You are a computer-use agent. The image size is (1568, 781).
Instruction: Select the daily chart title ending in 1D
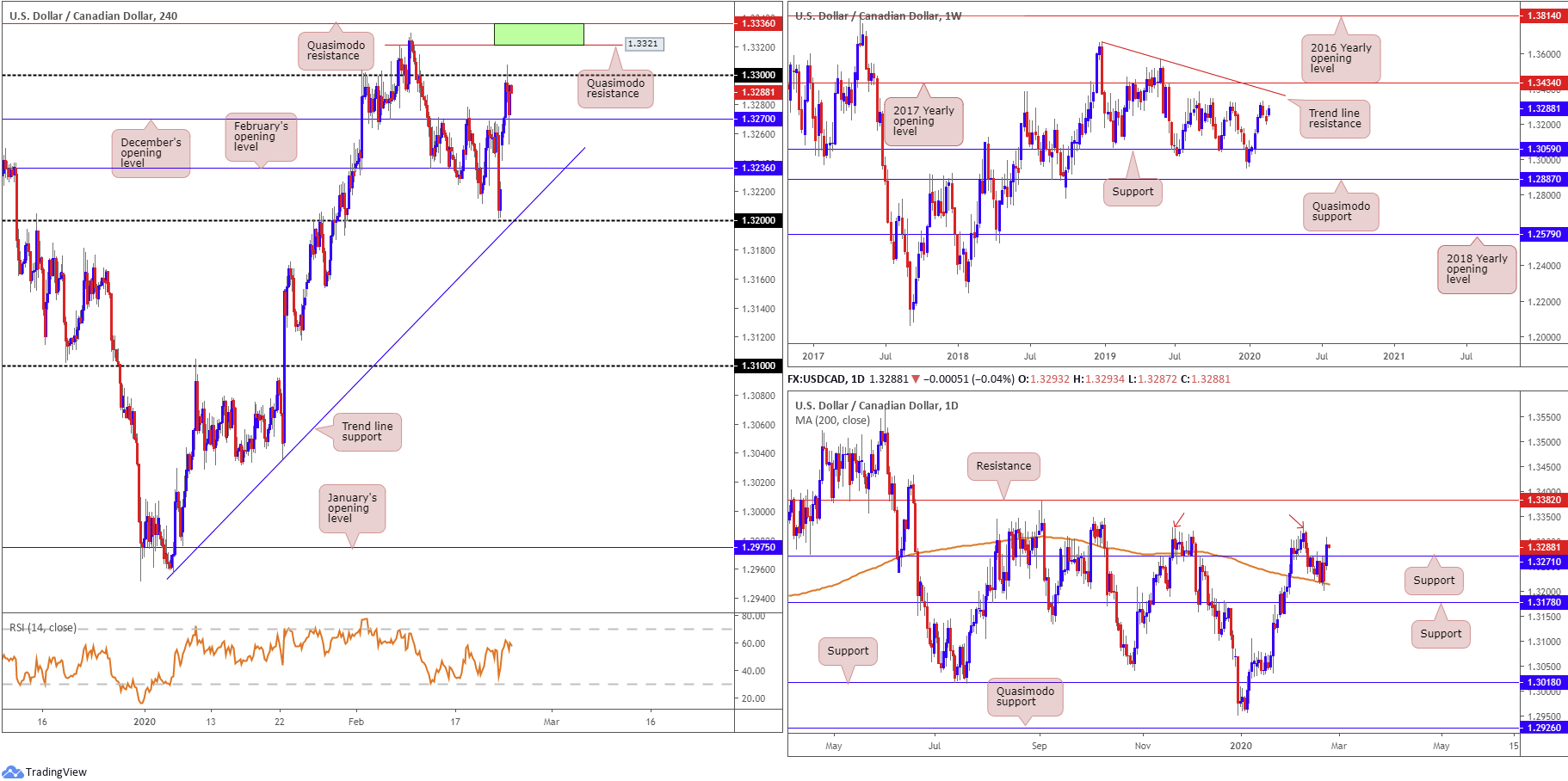[x=876, y=405]
